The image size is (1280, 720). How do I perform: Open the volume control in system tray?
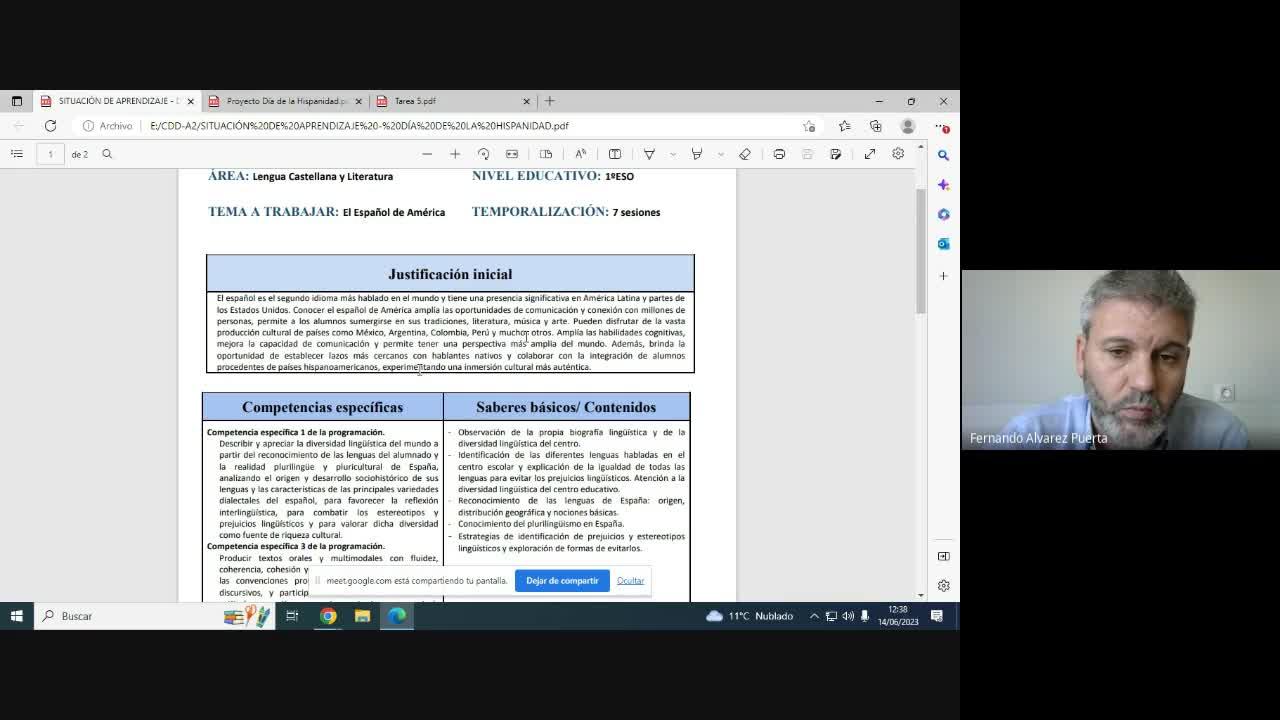tap(848, 616)
